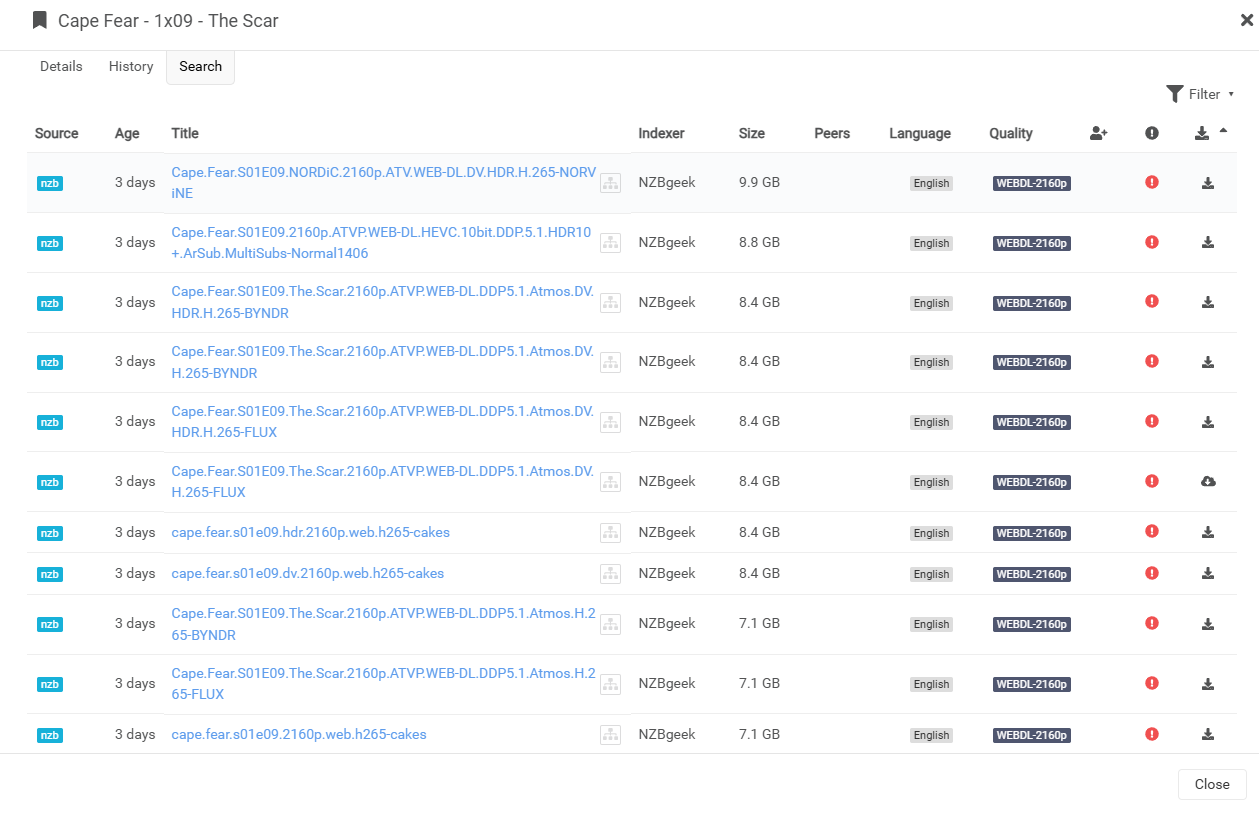Switch to the History tab
The height and width of the screenshot is (815, 1259).
(131, 66)
